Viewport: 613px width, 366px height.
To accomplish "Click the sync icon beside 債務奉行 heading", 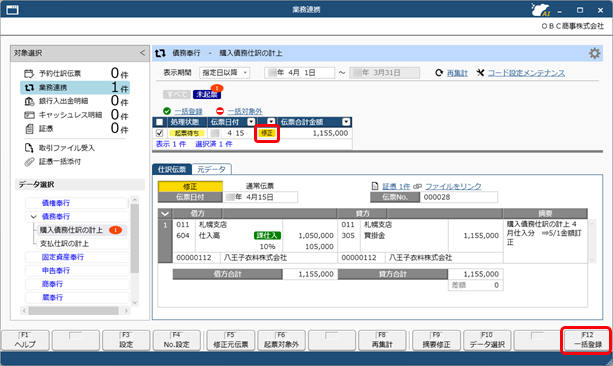I will pyautogui.click(x=160, y=53).
